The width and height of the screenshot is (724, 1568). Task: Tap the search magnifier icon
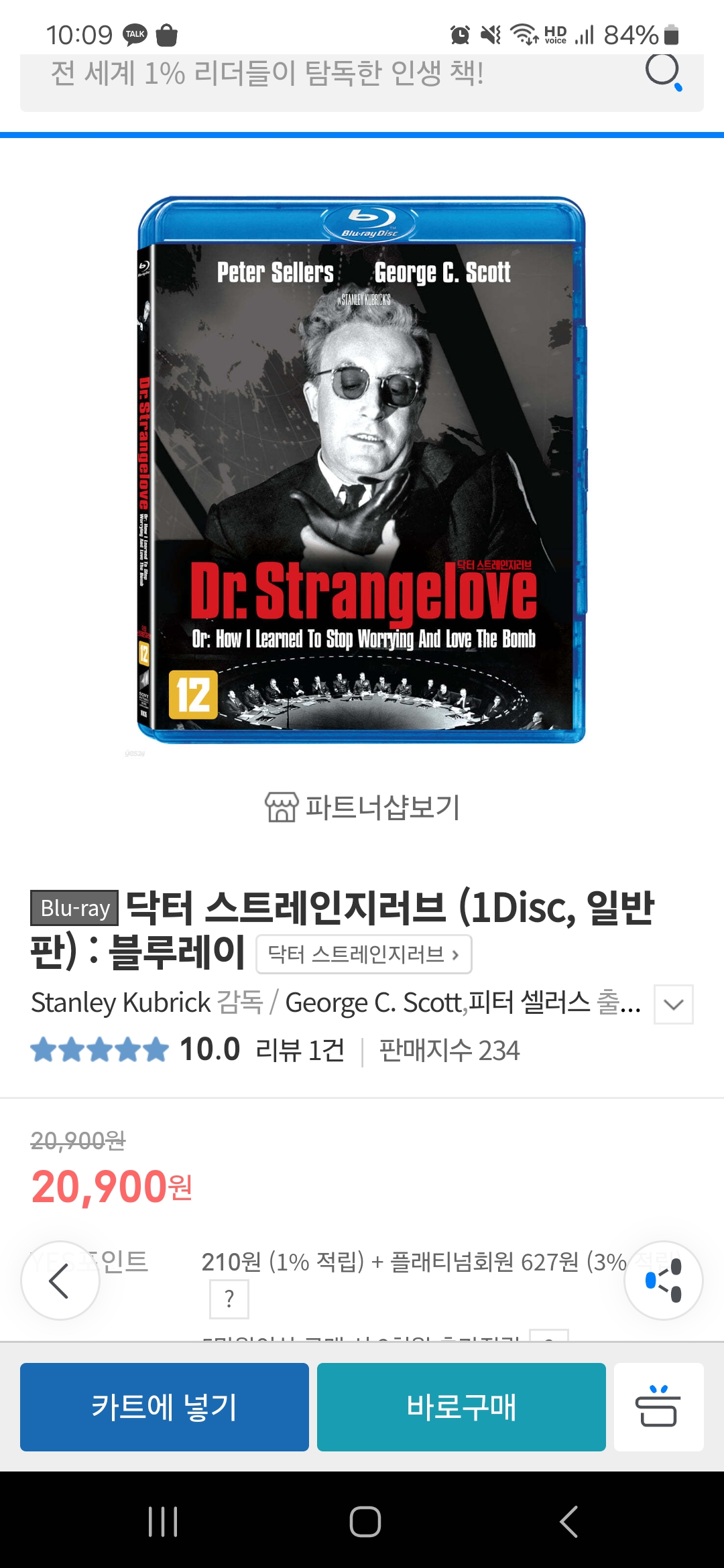(664, 71)
